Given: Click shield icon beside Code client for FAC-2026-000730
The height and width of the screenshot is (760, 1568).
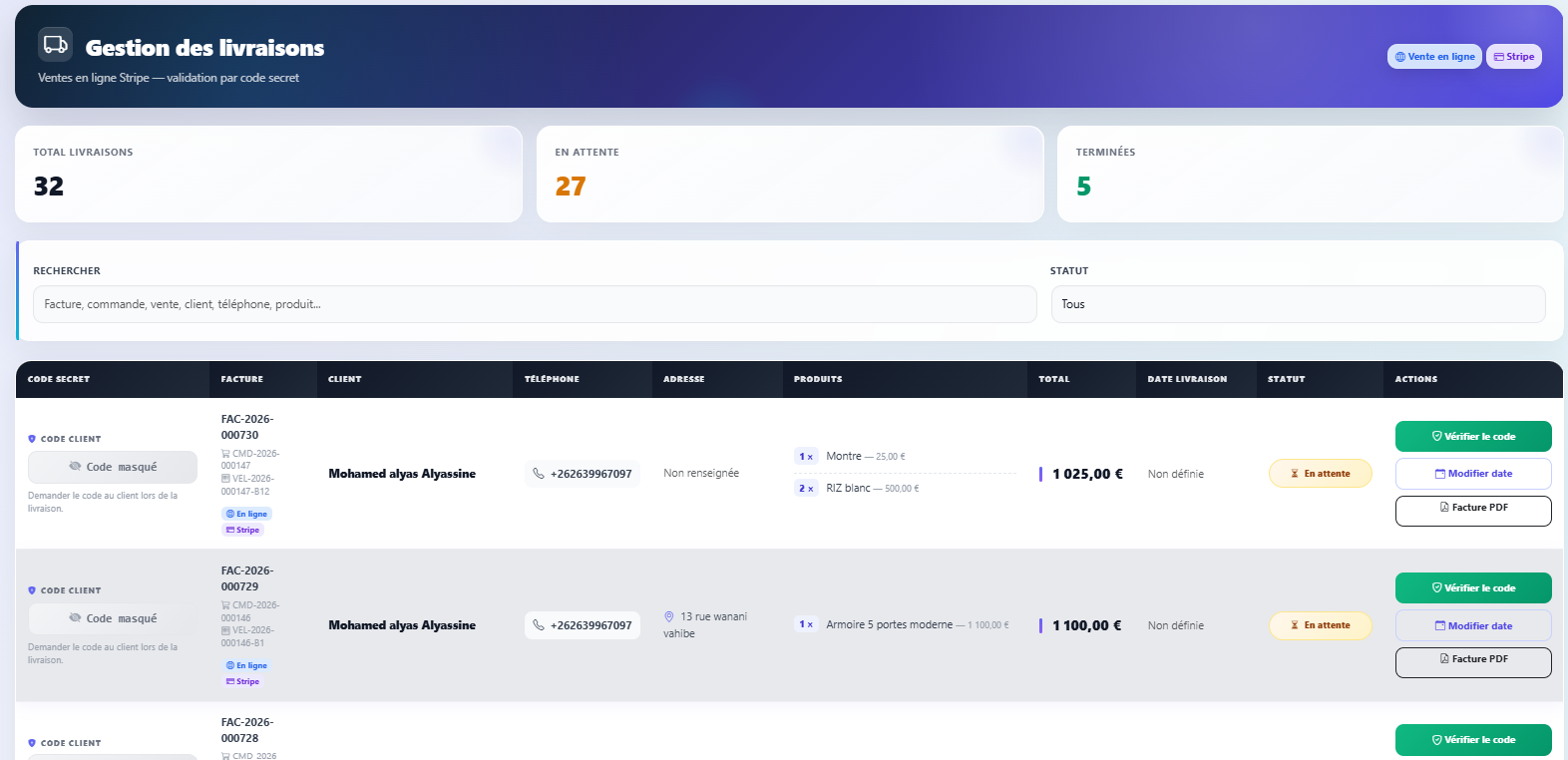Looking at the screenshot, I should (x=32, y=439).
